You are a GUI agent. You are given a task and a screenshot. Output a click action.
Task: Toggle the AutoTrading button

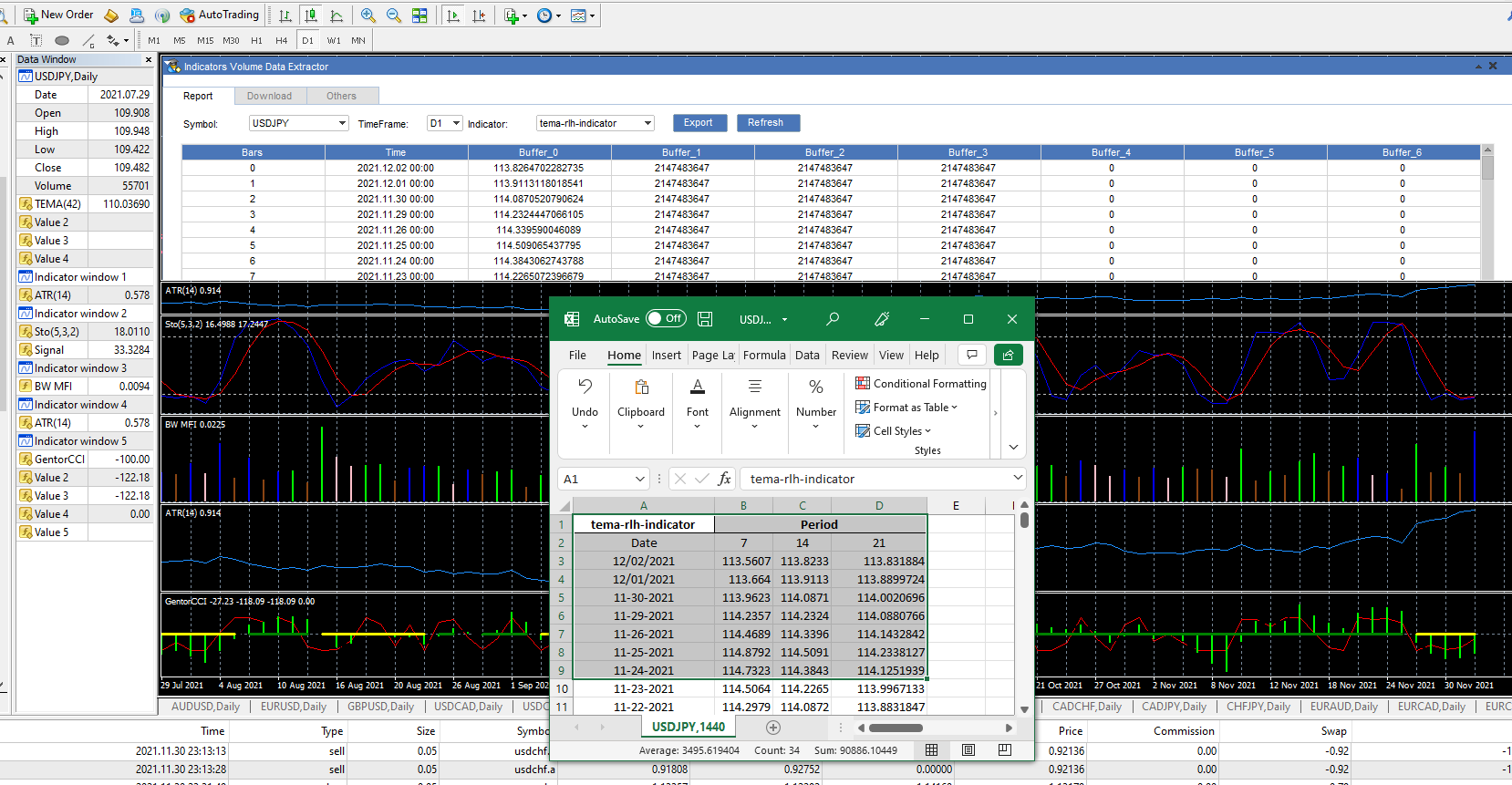coord(220,15)
